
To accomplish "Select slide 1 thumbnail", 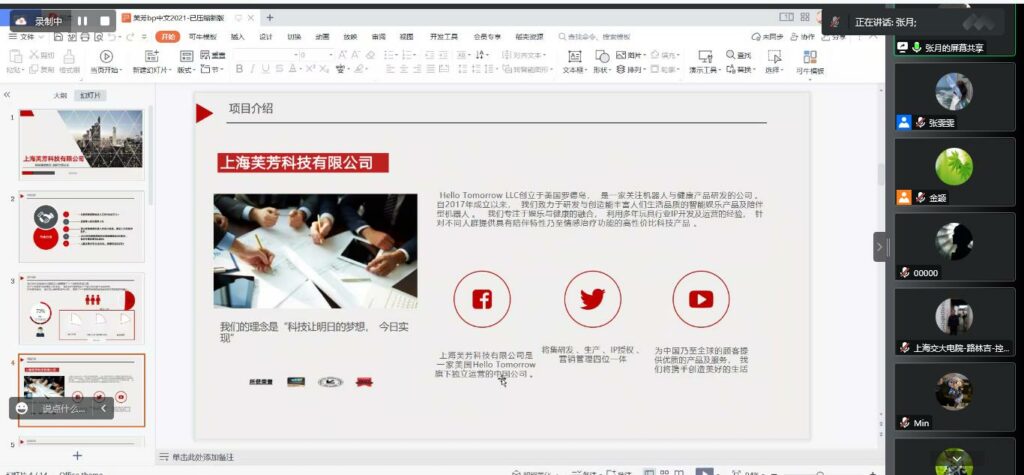I will [82, 145].
